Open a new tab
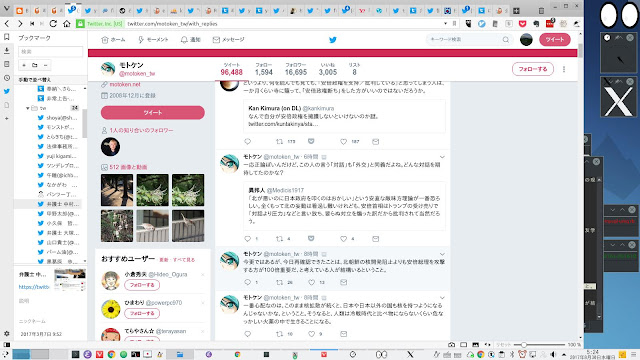Screen dimensions: 640x360 [516, 11]
